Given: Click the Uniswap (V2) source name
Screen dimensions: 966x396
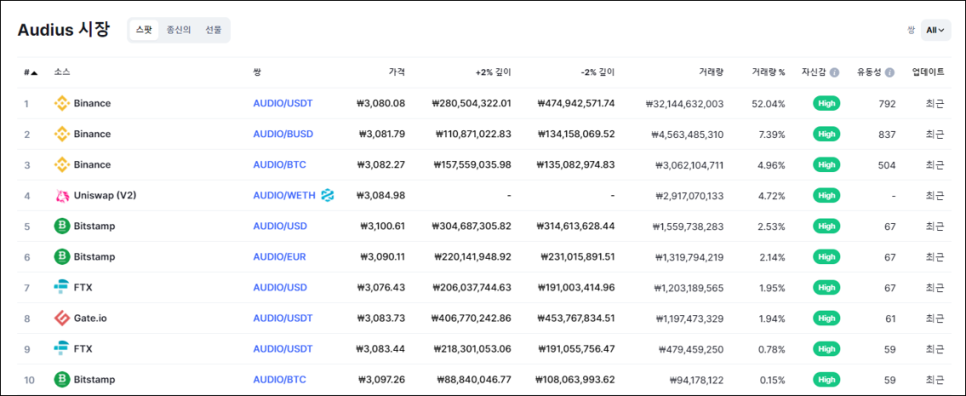Looking at the screenshot, I should (x=105, y=196).
